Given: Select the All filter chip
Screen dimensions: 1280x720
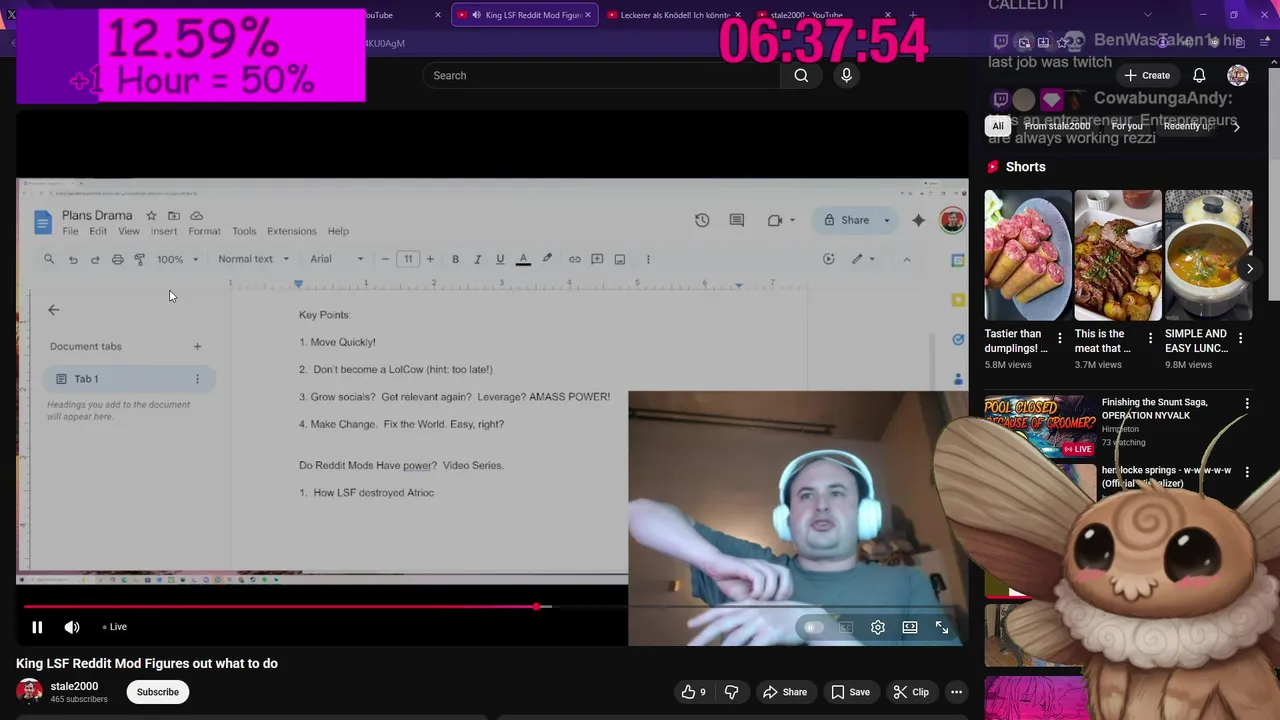Looking at the screenshot, I should (x=998, y=126).
